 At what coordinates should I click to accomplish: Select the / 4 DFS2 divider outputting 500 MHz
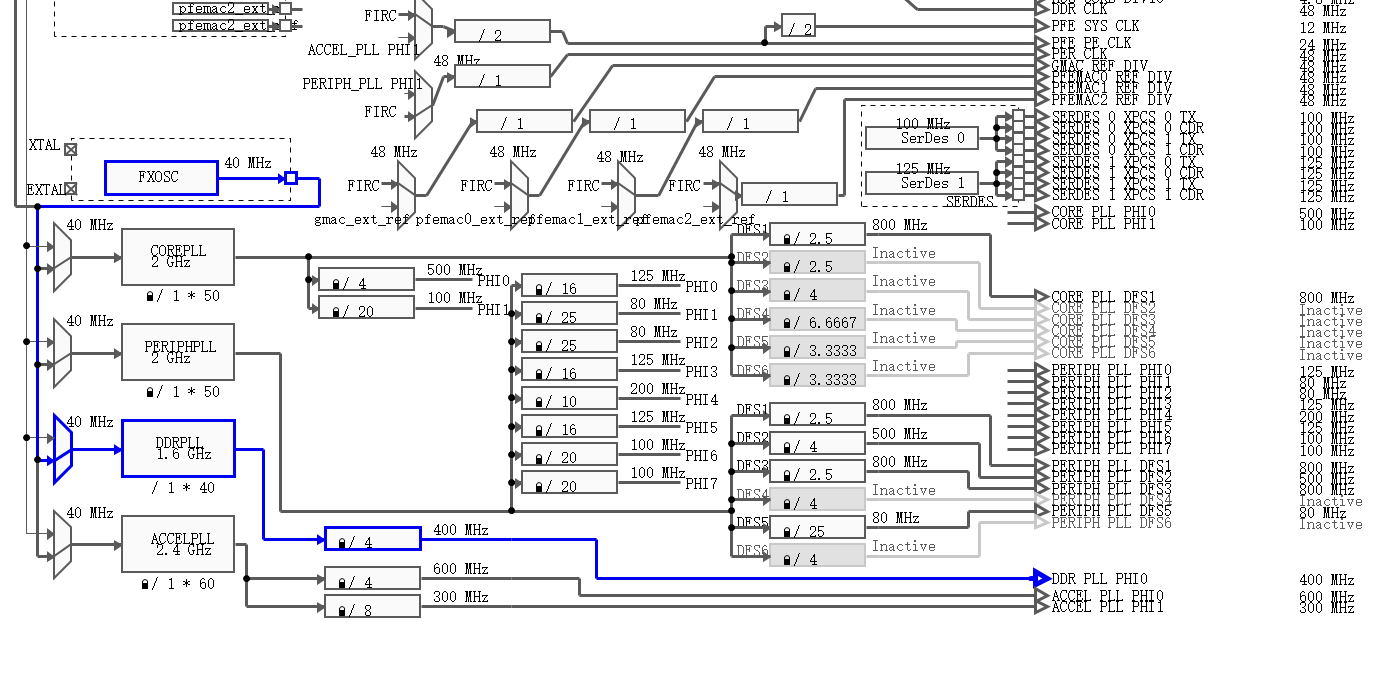click(817, 443)
